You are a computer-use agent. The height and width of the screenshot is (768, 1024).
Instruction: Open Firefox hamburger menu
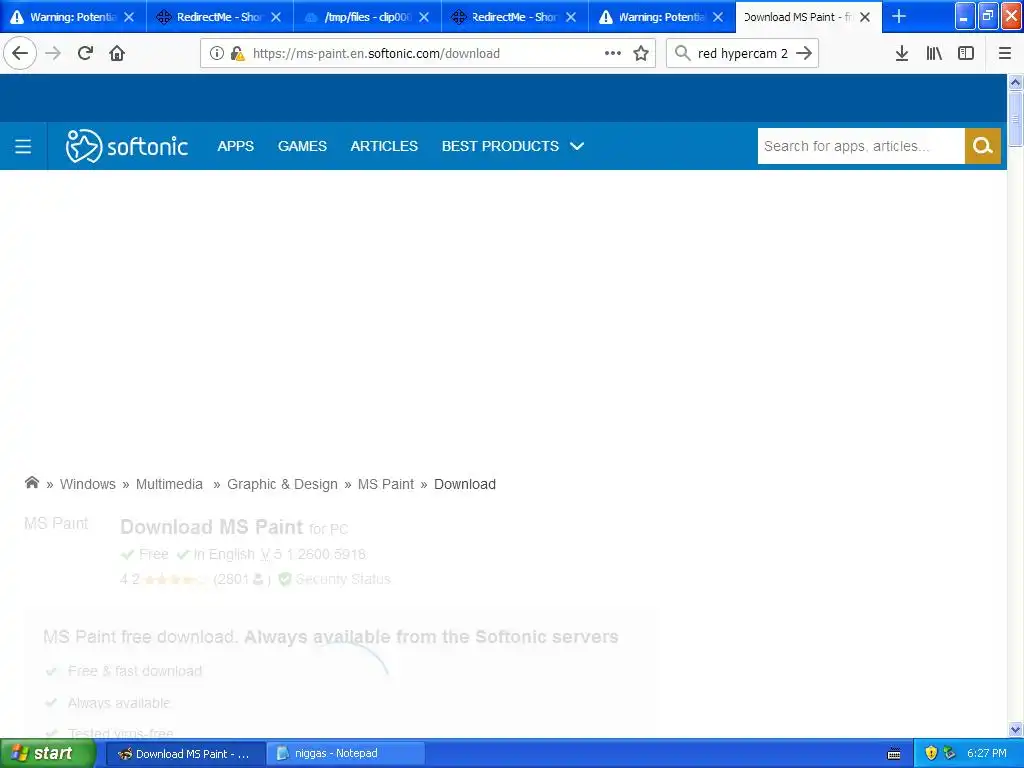[x=1005, y=53]
